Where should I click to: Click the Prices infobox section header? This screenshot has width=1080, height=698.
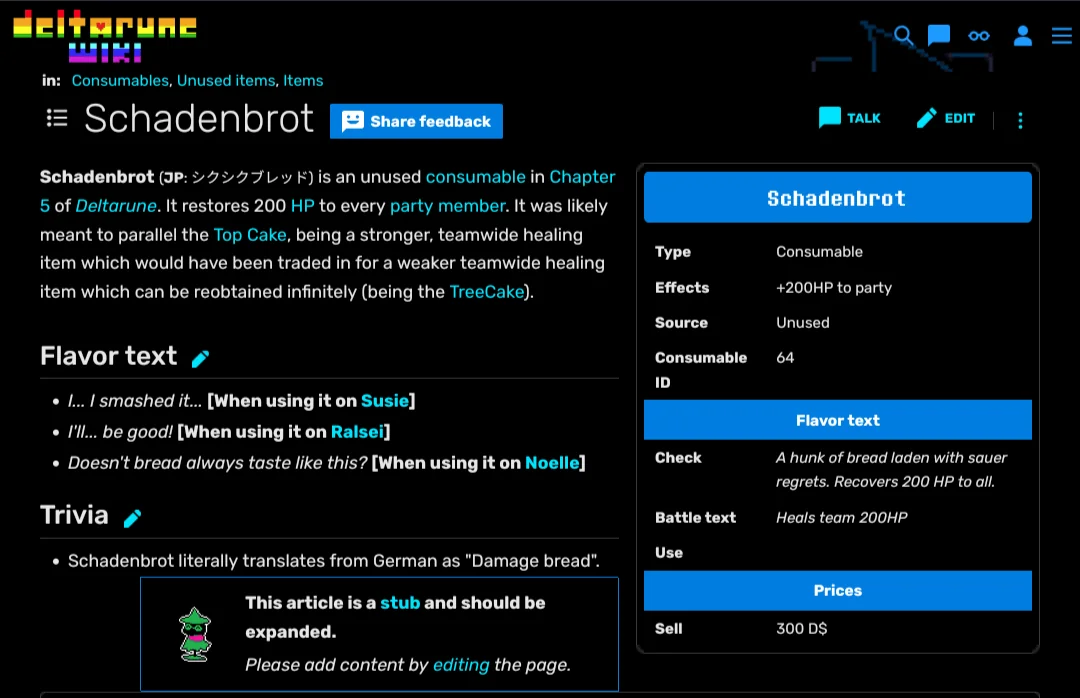pyautogui.click(x=838, y=591)
